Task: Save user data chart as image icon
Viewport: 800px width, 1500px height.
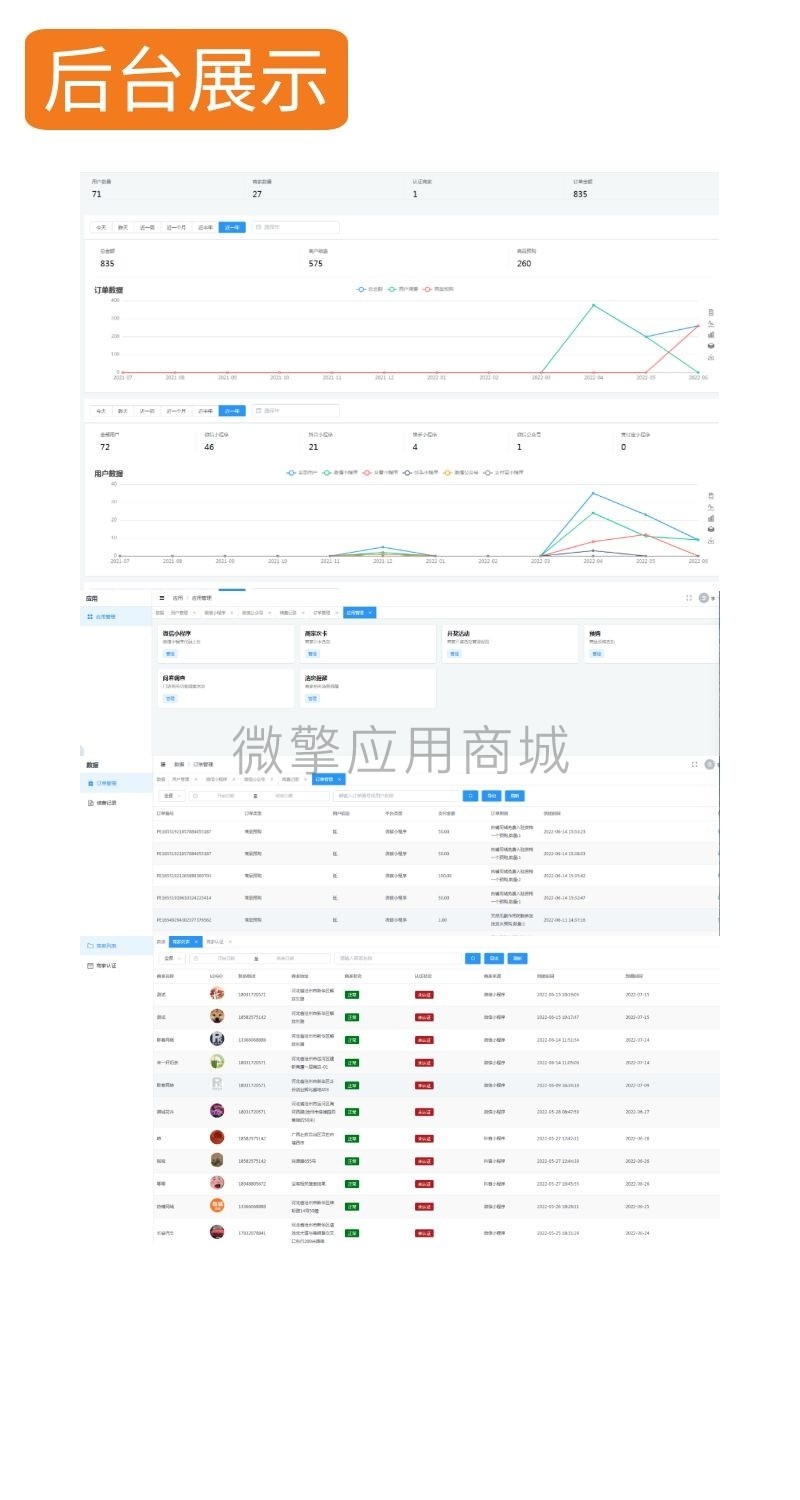Action: (710, 540)
